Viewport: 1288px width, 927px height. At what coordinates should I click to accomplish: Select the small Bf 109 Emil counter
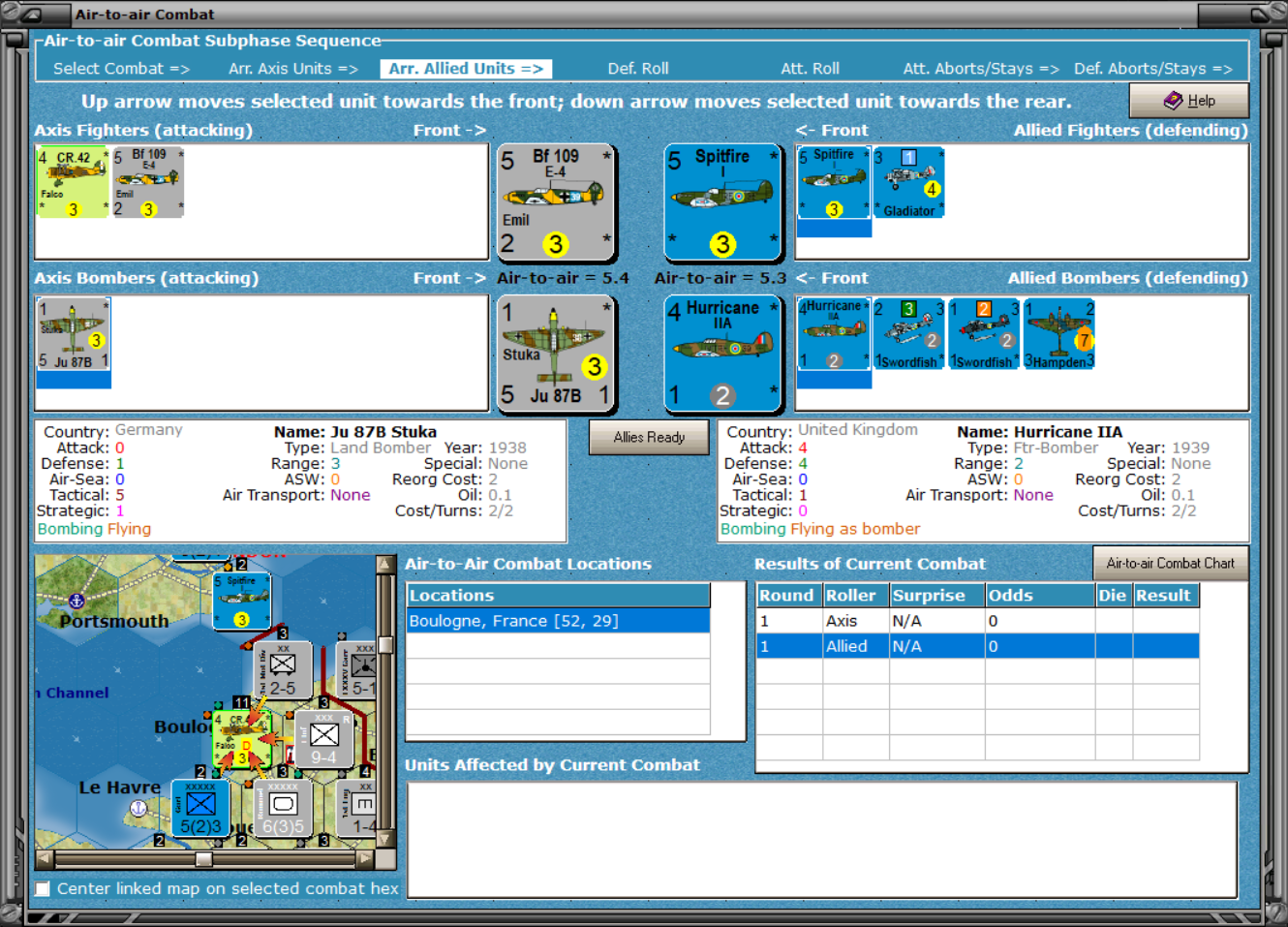(x=148, y=182)
